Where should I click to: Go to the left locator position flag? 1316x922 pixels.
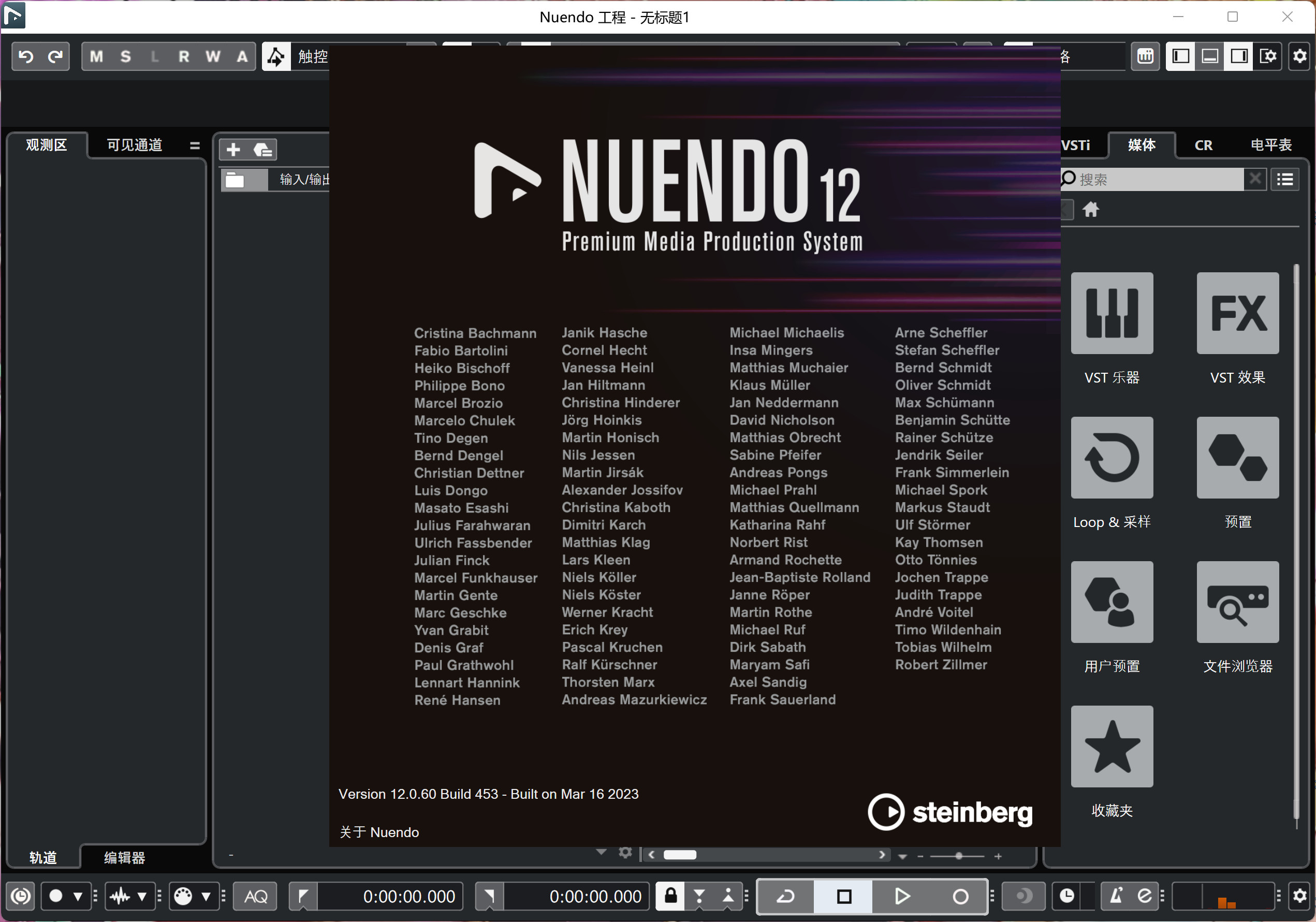pyautogui.click(x=303, y=896)
